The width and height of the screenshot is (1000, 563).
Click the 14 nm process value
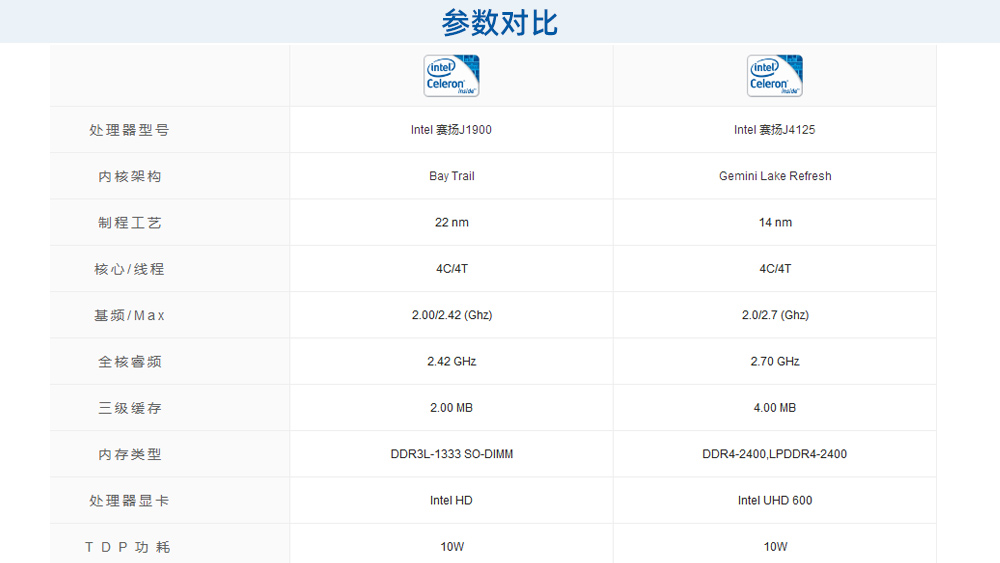[x=775, y=222]
